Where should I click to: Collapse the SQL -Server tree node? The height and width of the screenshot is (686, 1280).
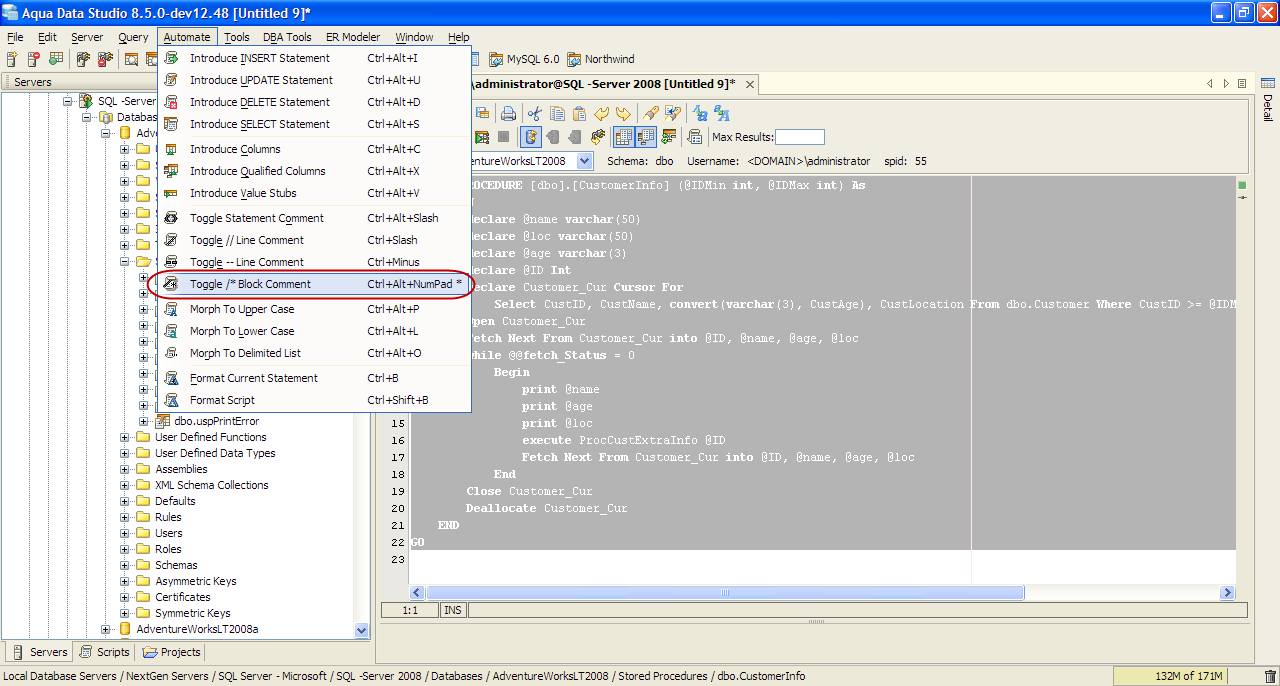pyautogui.click(x=69, y=101)
